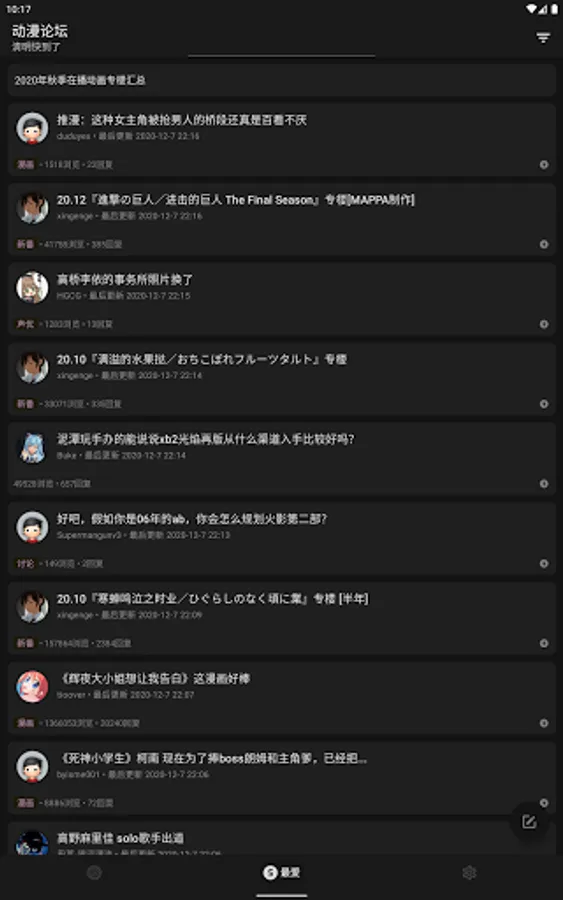Select the center S tab in bottom navigation
563x900 pixels.
pyautogui.click(x=281, y=873)
